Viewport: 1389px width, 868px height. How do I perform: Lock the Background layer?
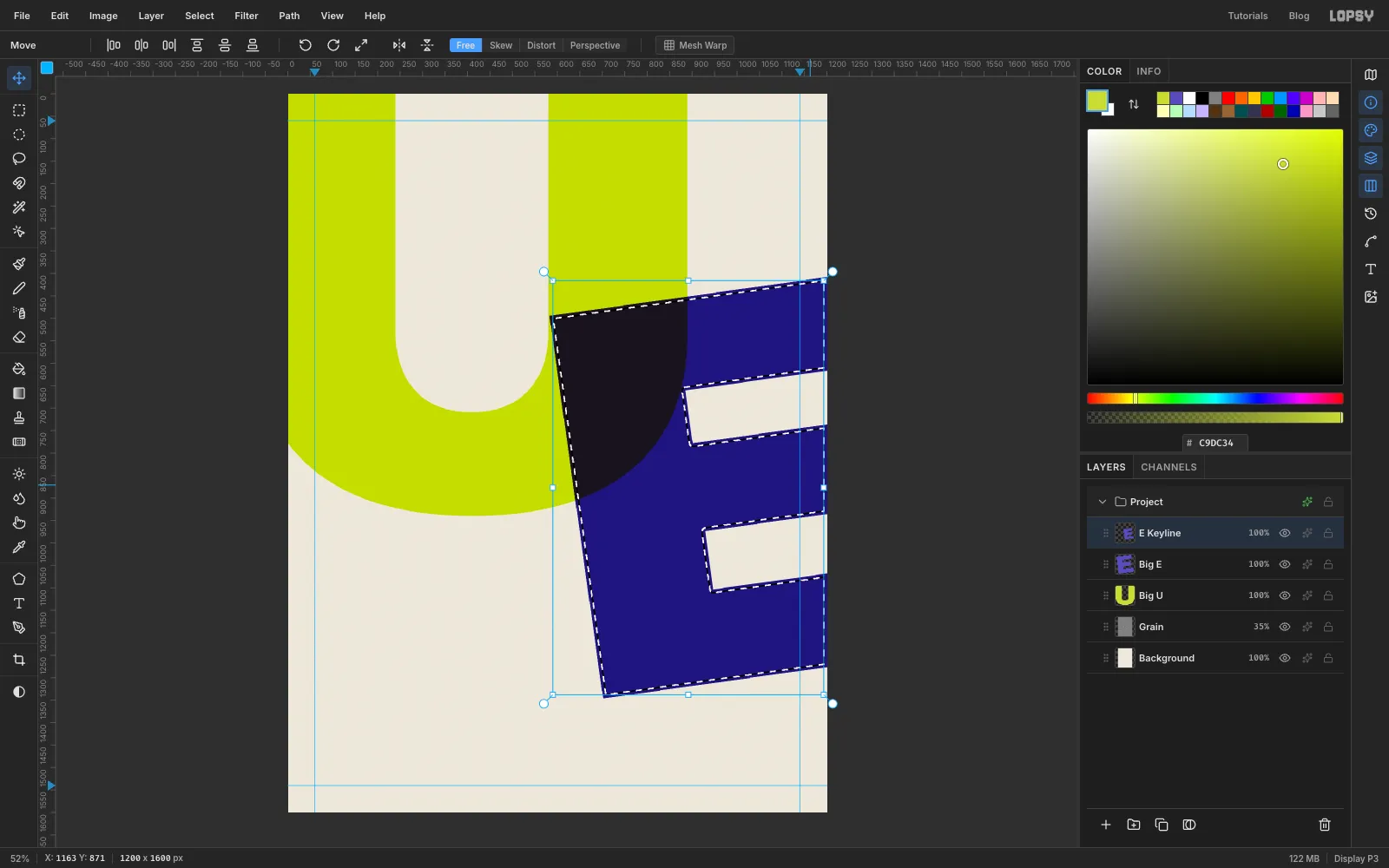coord(1328,658)
